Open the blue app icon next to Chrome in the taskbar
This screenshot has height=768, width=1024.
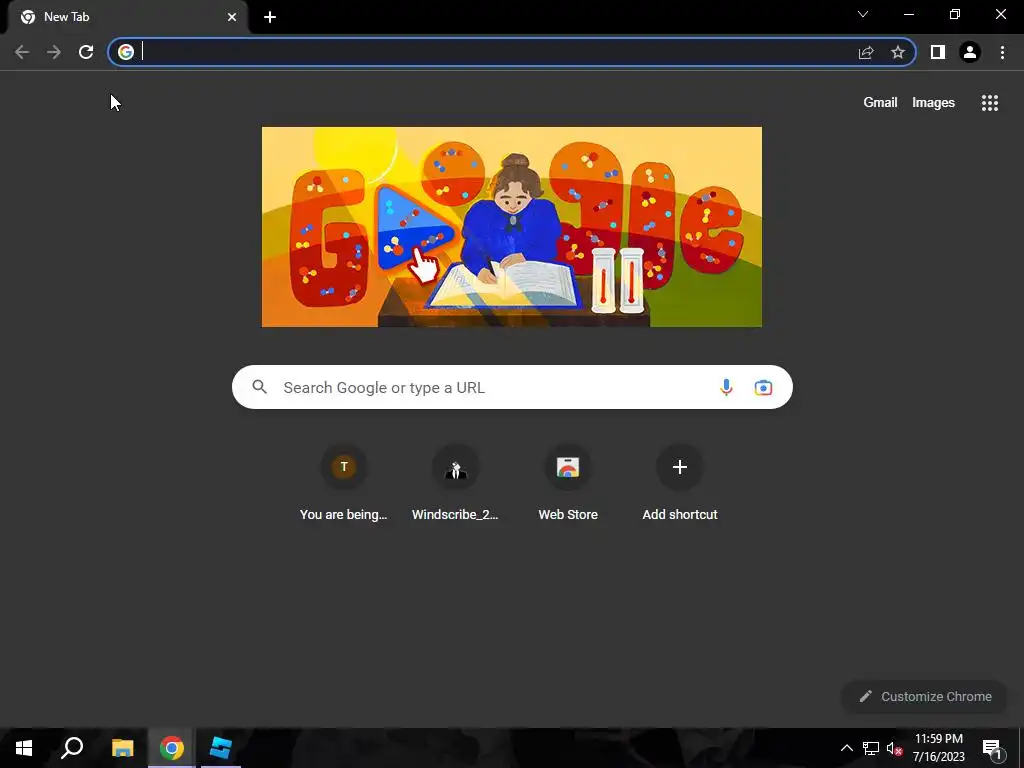[221, 748]
